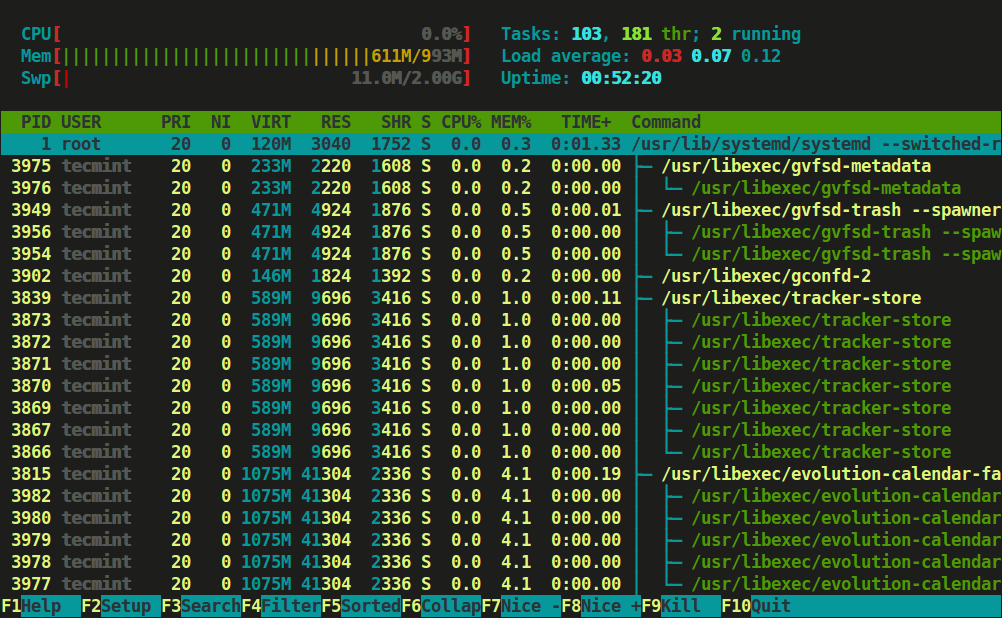Click the 611M/993M memory value
The height and width of the screenshot is (618, 1002).
(416, 56)
